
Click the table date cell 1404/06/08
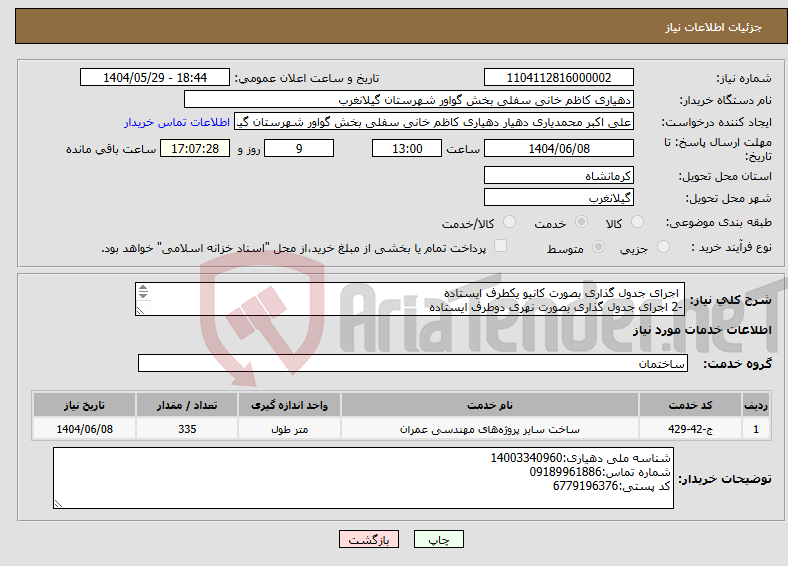coord(84,429)
